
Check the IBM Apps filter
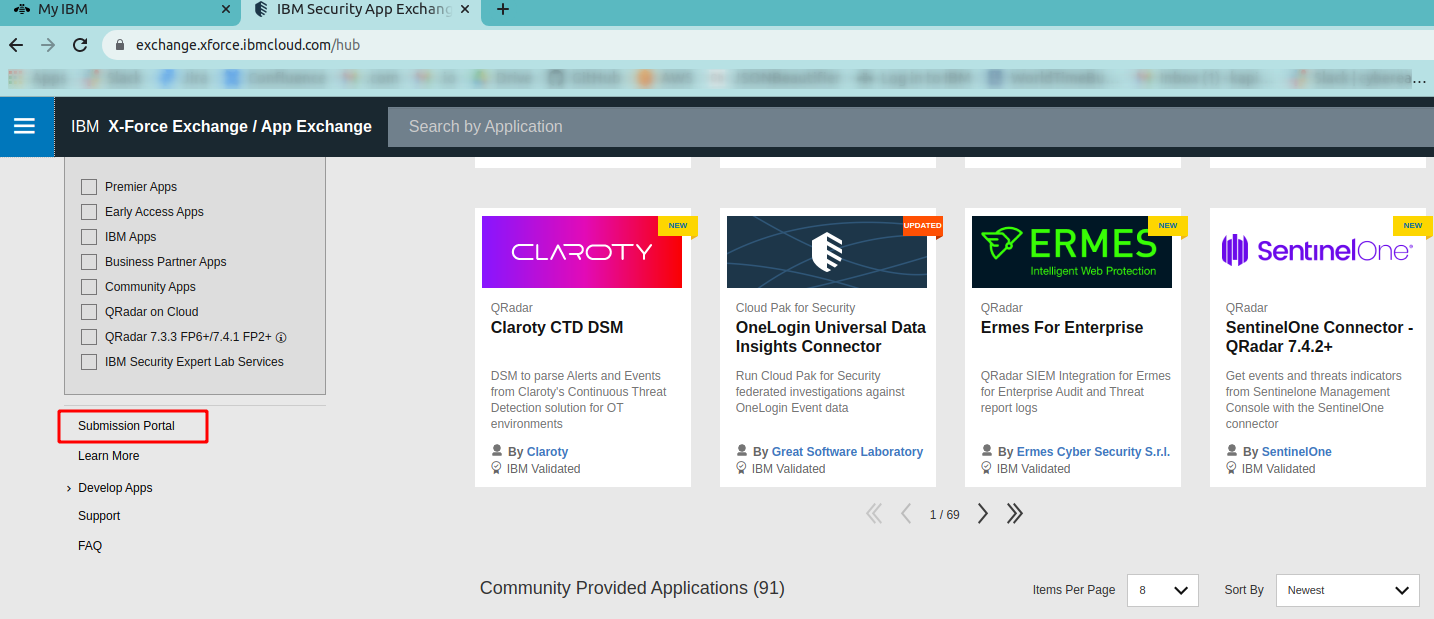coord(89,237)
